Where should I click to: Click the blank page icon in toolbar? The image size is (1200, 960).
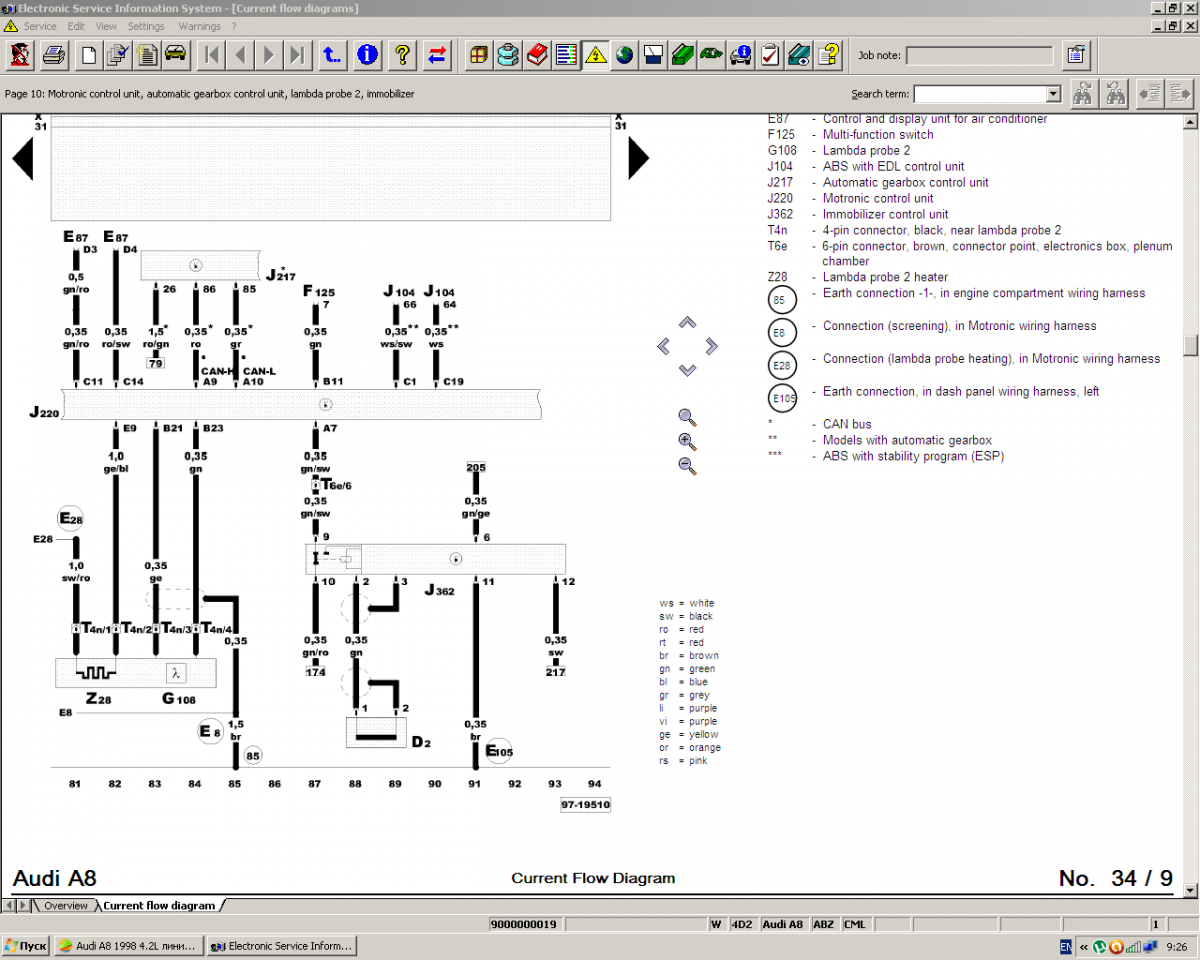[x=89, y=54]
